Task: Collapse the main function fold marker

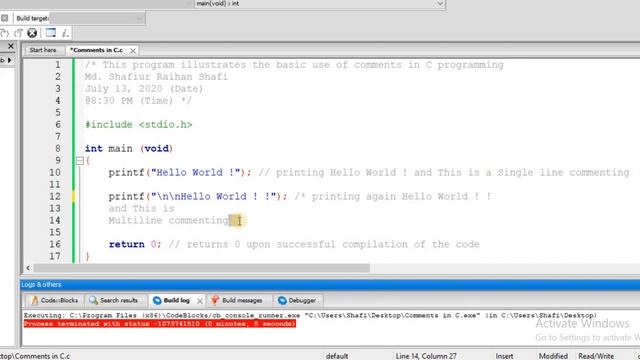Action: 80,161
